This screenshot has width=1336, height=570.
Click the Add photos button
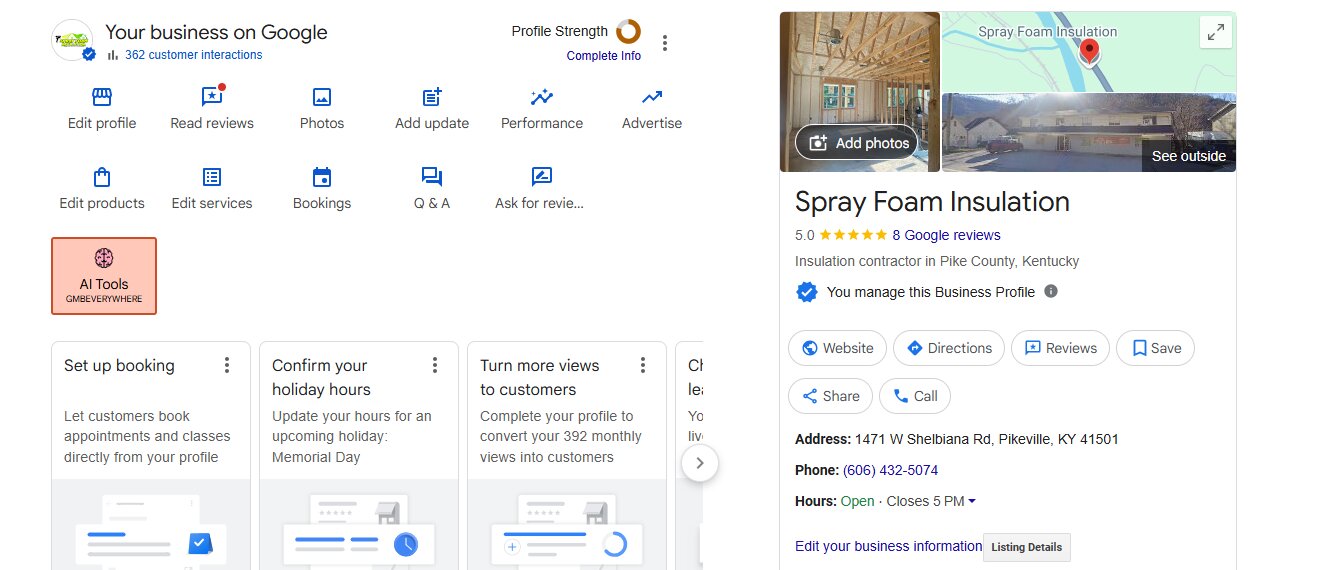point(856,143)
